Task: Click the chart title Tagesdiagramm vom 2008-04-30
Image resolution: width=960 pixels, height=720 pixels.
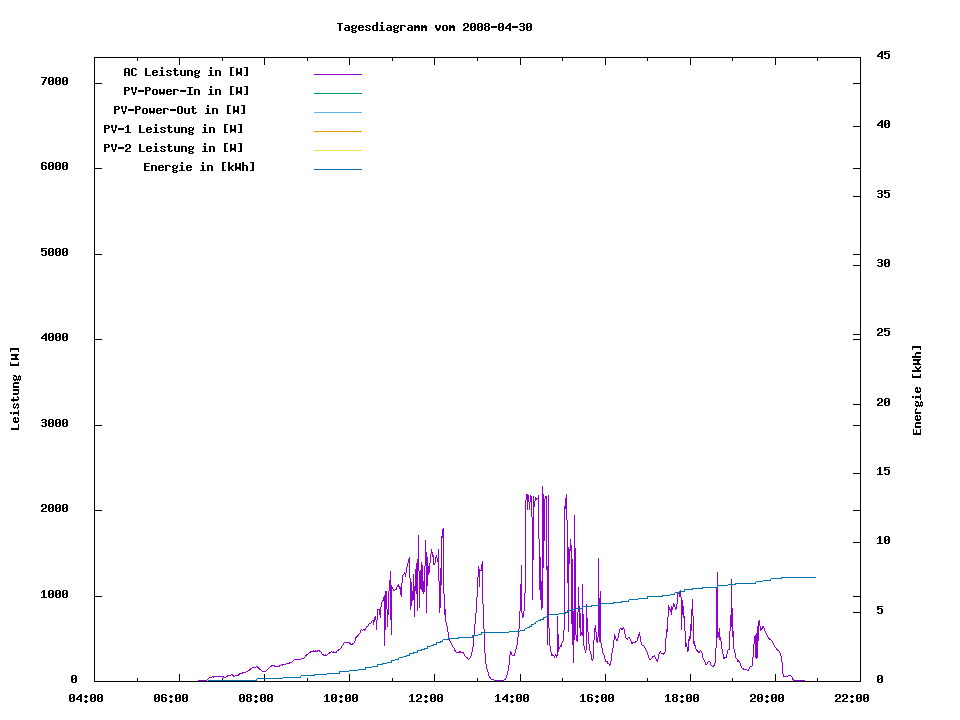Action: click(434, 27)
